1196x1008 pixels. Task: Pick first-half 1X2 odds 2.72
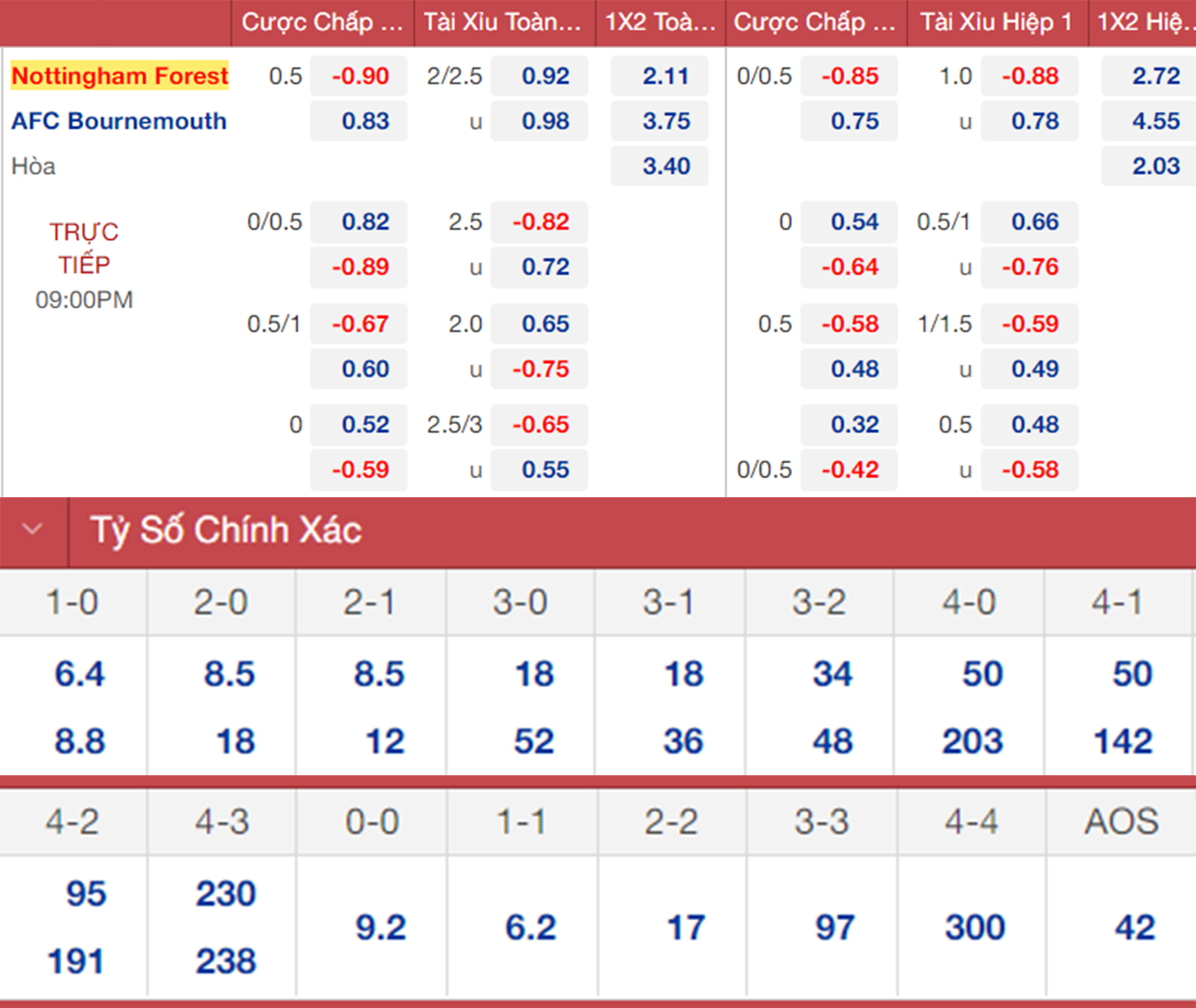1154,76
